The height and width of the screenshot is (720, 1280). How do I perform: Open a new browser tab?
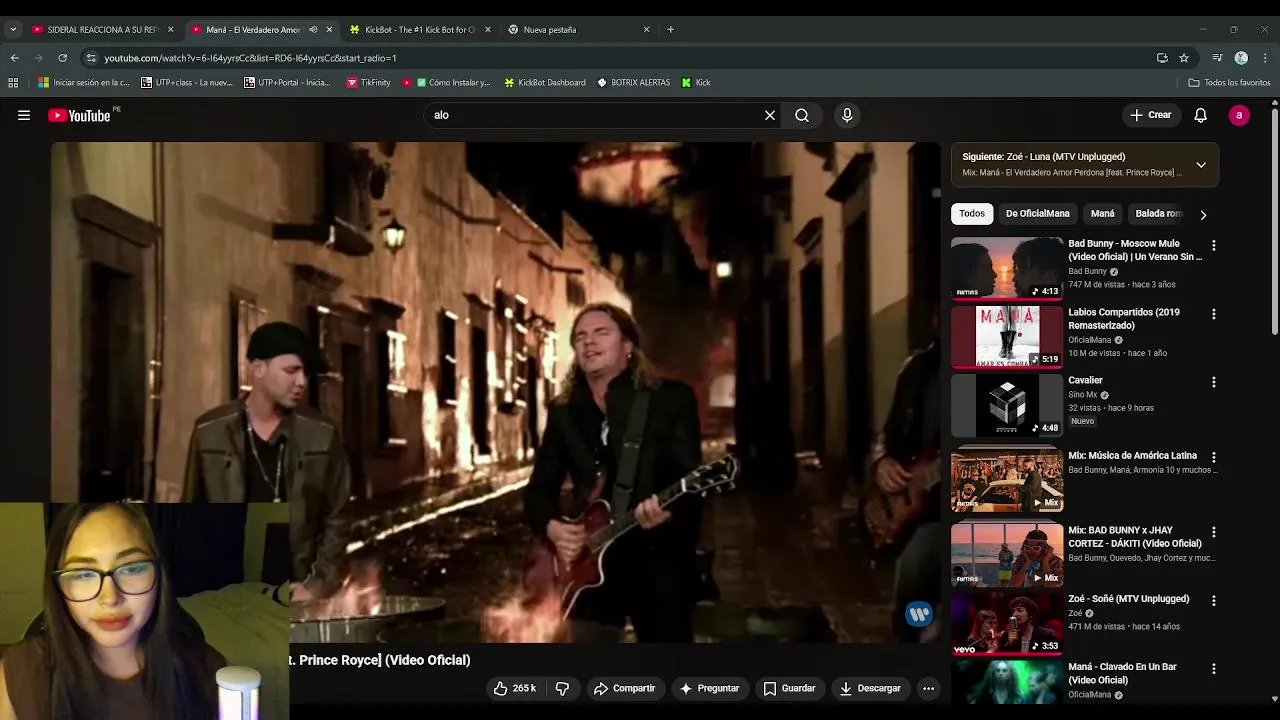tap(670, 29)
